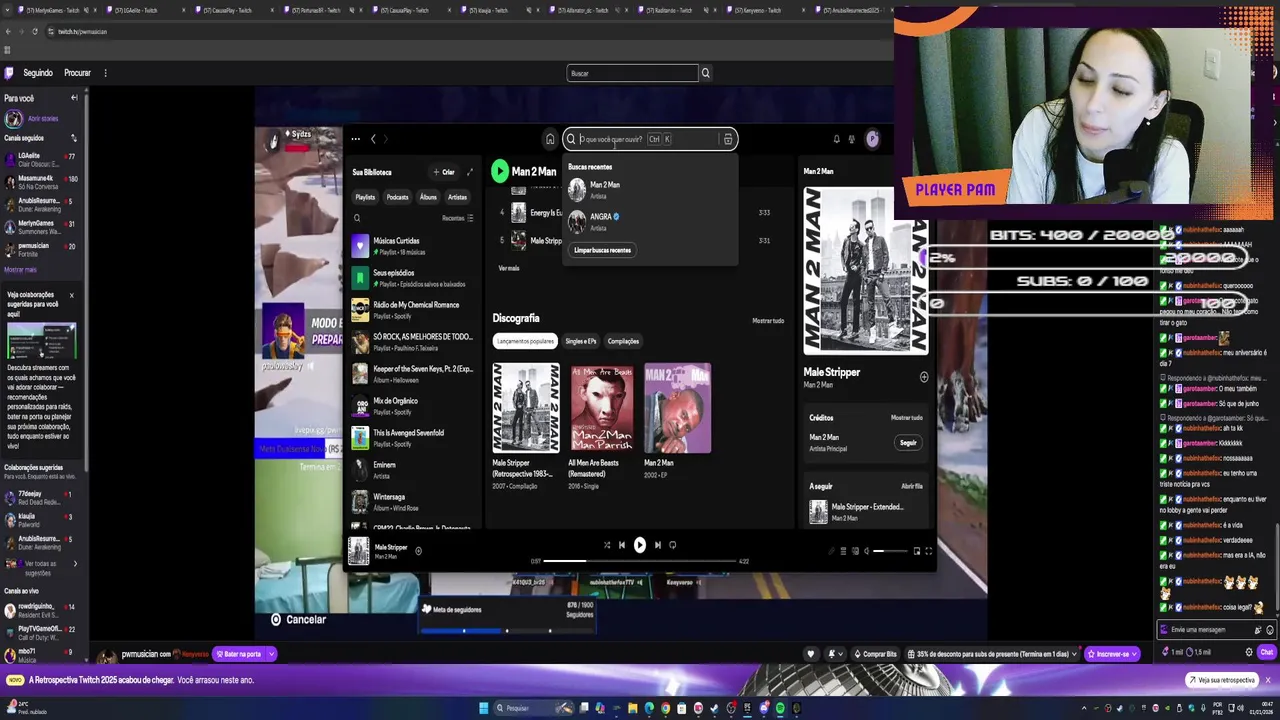The image size is (1280, 720).
Task: Open the Spotify queue icon
Action: (843, 551)
